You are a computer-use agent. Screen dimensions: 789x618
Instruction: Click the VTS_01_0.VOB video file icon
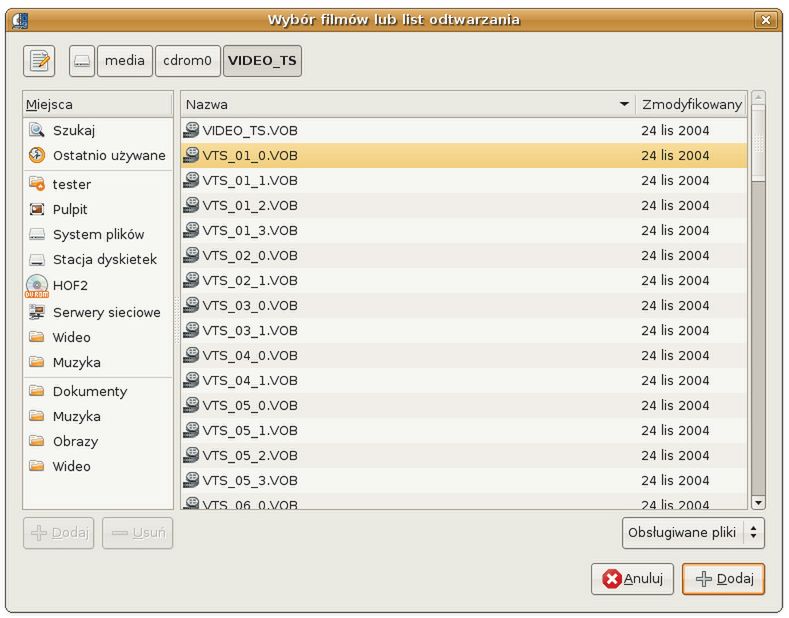click(x=191, y=155)
